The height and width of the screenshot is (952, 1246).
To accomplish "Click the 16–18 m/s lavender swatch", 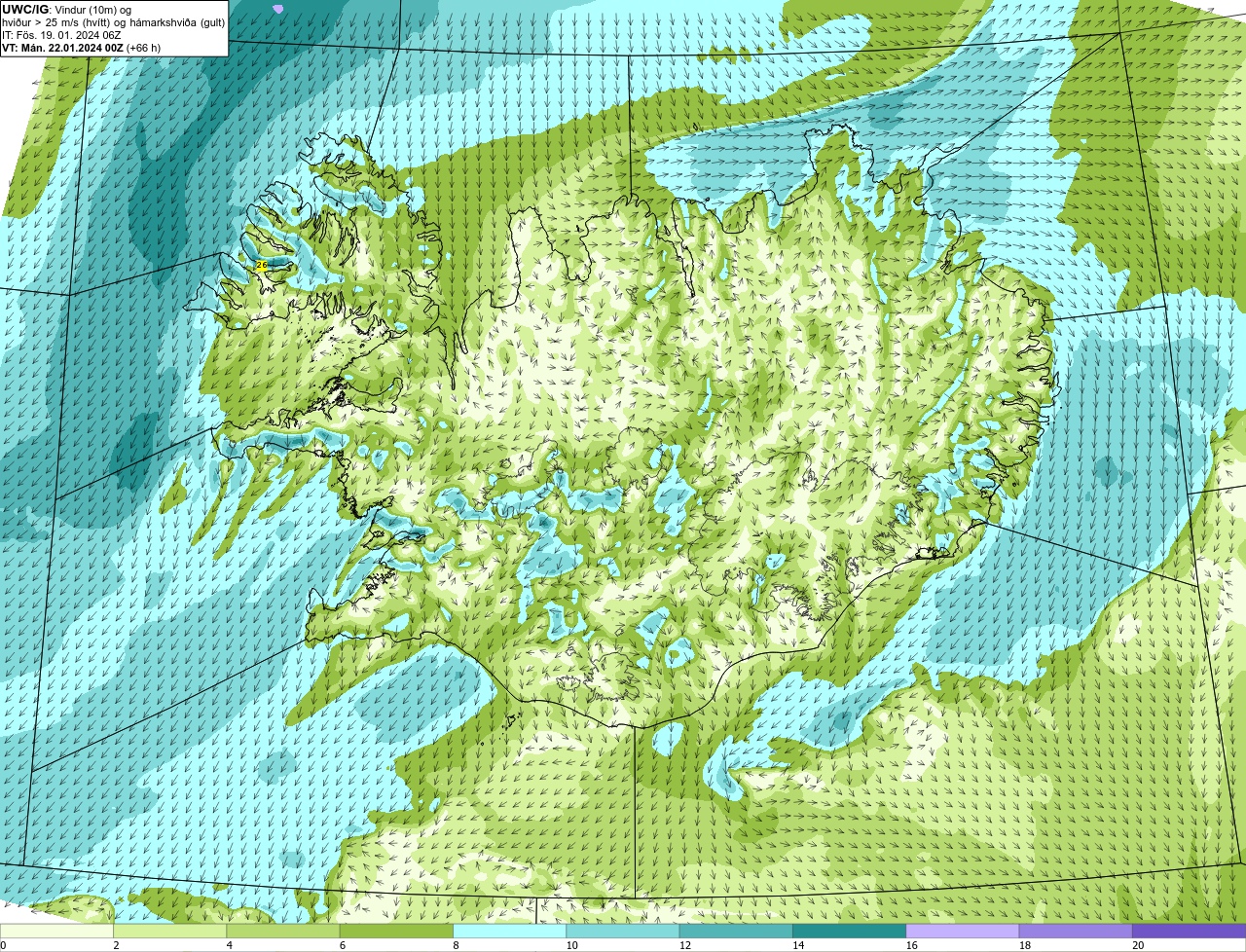I will click(x=963, y=931).
